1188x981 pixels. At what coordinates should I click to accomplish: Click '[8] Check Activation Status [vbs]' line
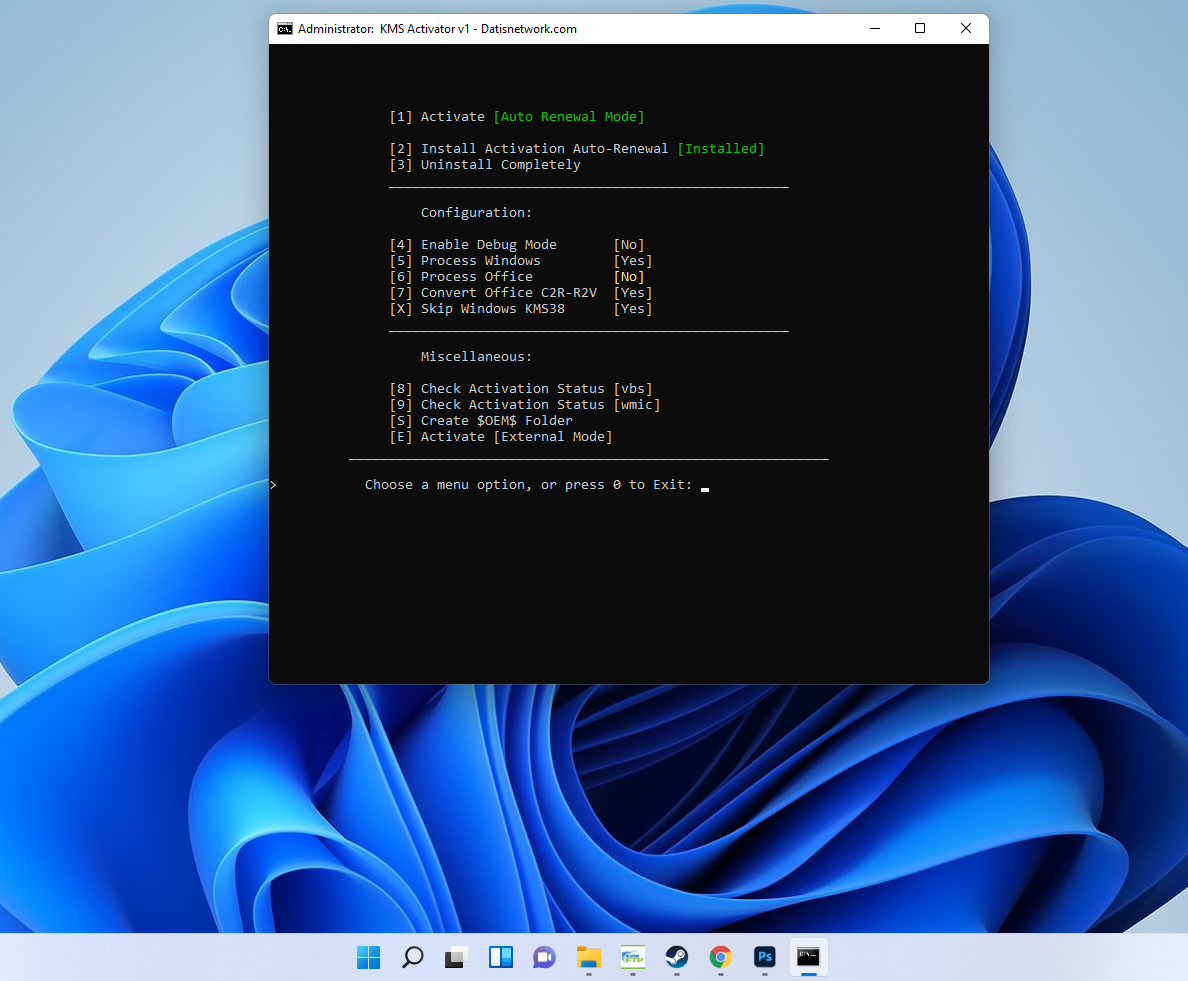(x=521, y=389)
